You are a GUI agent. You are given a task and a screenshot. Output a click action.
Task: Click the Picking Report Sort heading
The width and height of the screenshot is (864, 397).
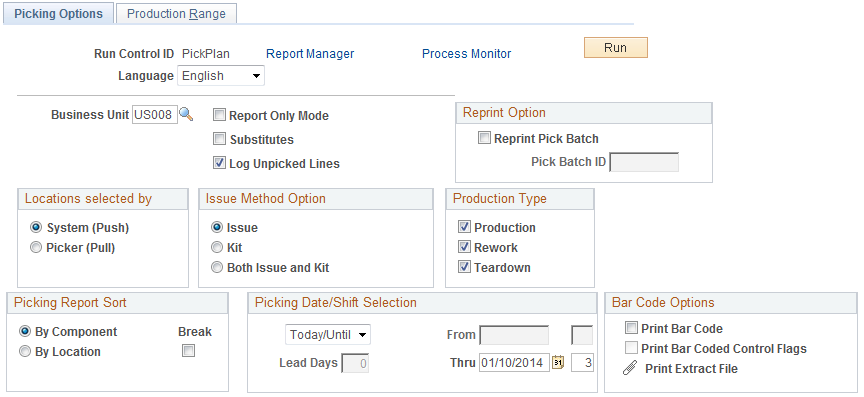(71, 302)
